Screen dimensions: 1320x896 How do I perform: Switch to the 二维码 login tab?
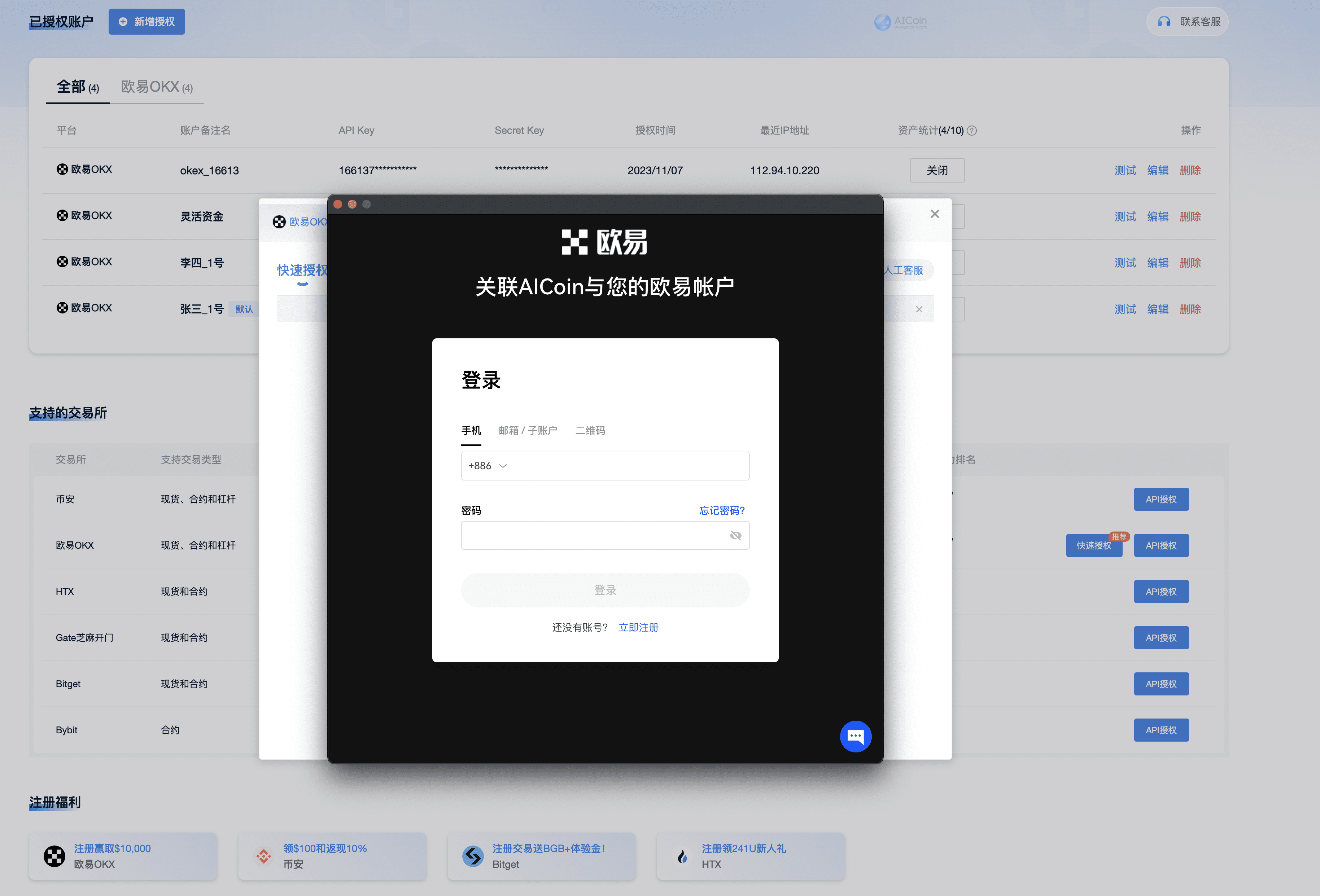[590, 430]
